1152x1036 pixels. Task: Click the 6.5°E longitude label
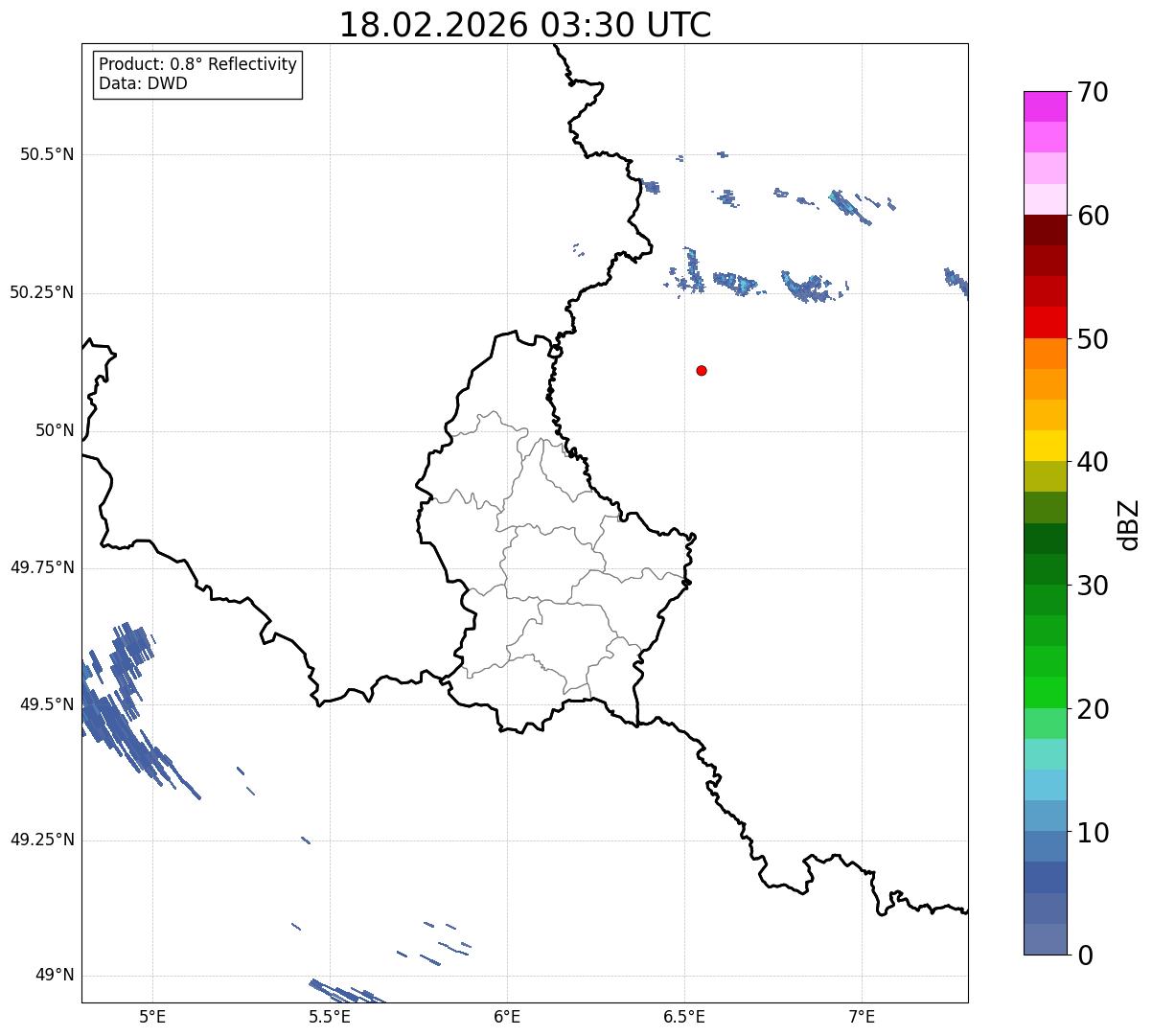(684, 1016)
